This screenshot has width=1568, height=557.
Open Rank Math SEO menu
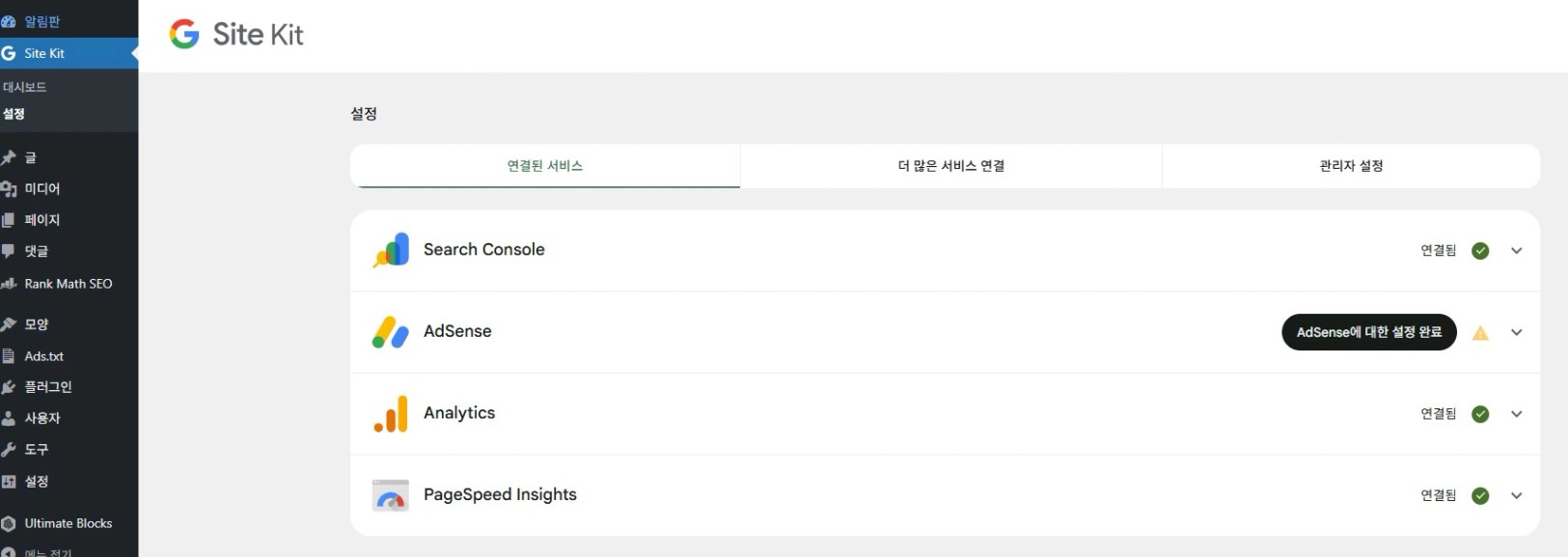coord(68,284)
